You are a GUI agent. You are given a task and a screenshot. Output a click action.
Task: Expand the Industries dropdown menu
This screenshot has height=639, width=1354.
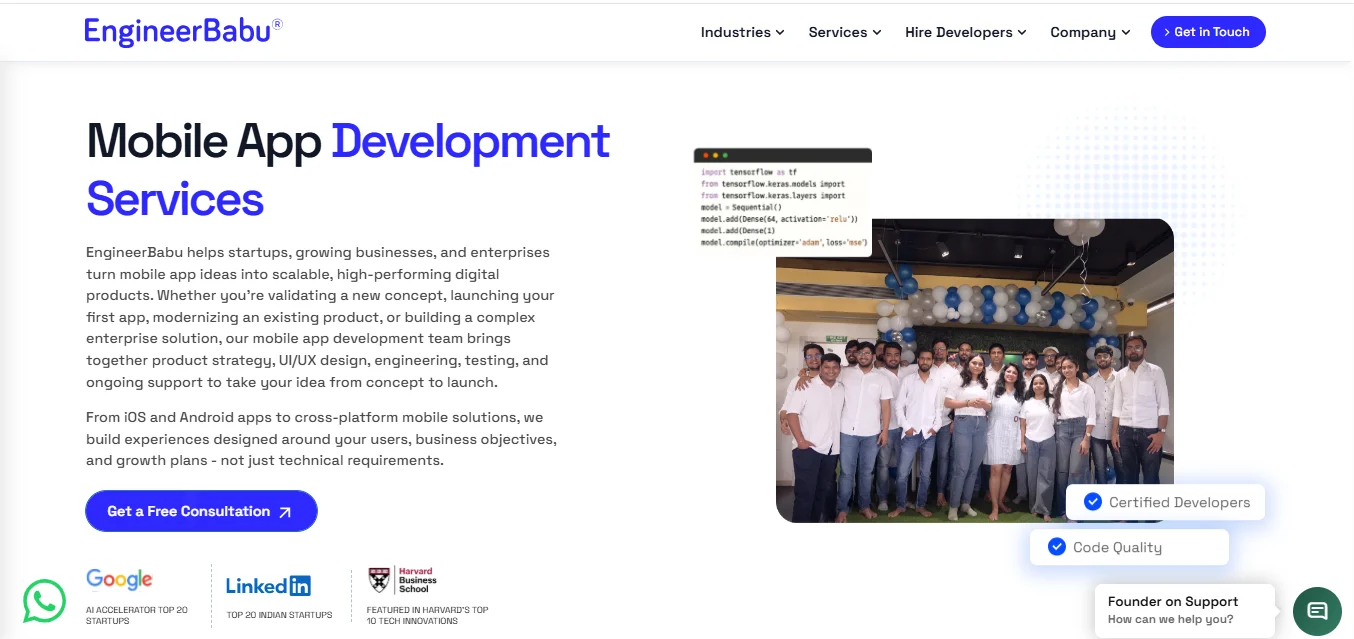click(742, 32)
